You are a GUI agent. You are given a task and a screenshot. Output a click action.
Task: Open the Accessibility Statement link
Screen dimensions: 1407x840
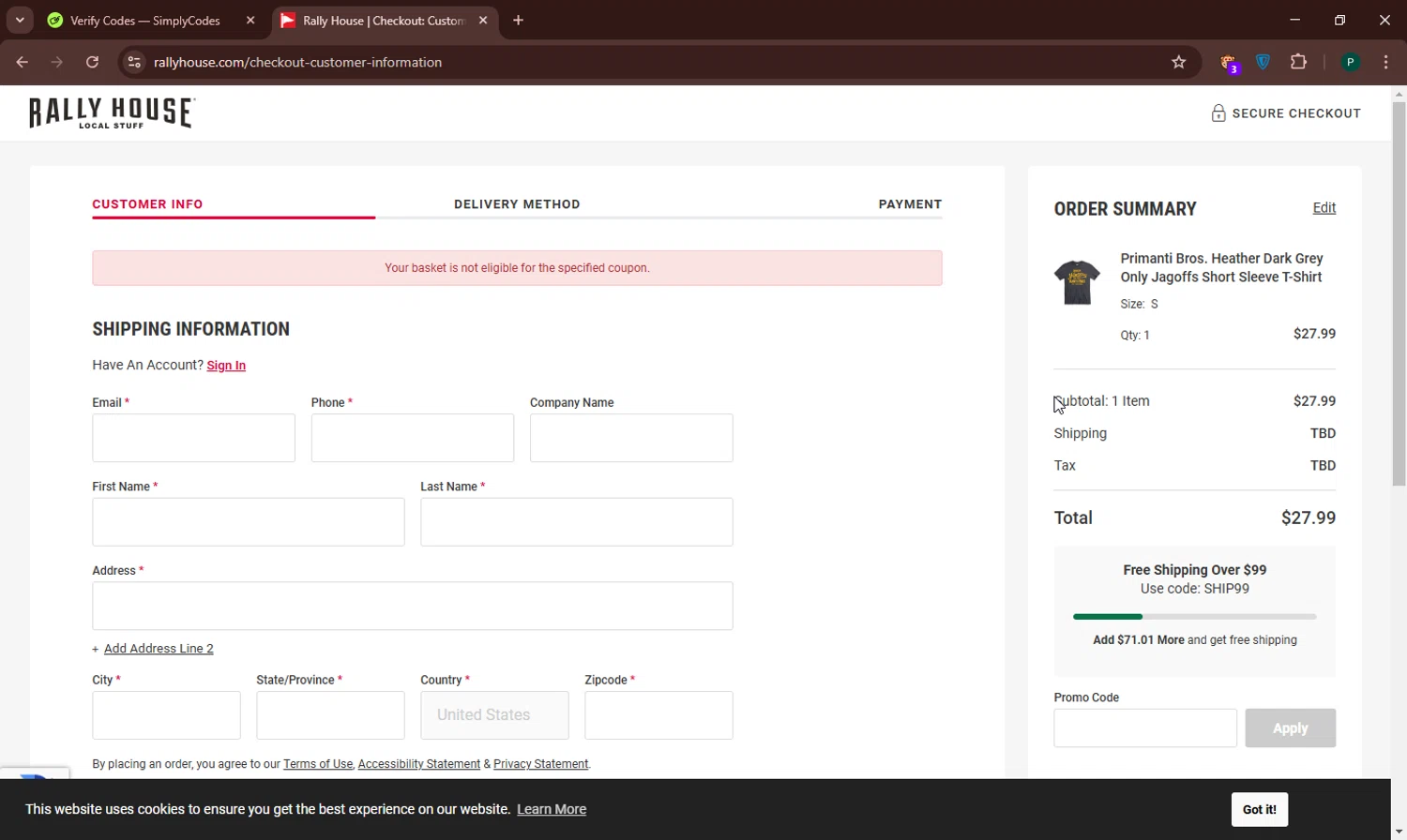click(x=418, y=764)
